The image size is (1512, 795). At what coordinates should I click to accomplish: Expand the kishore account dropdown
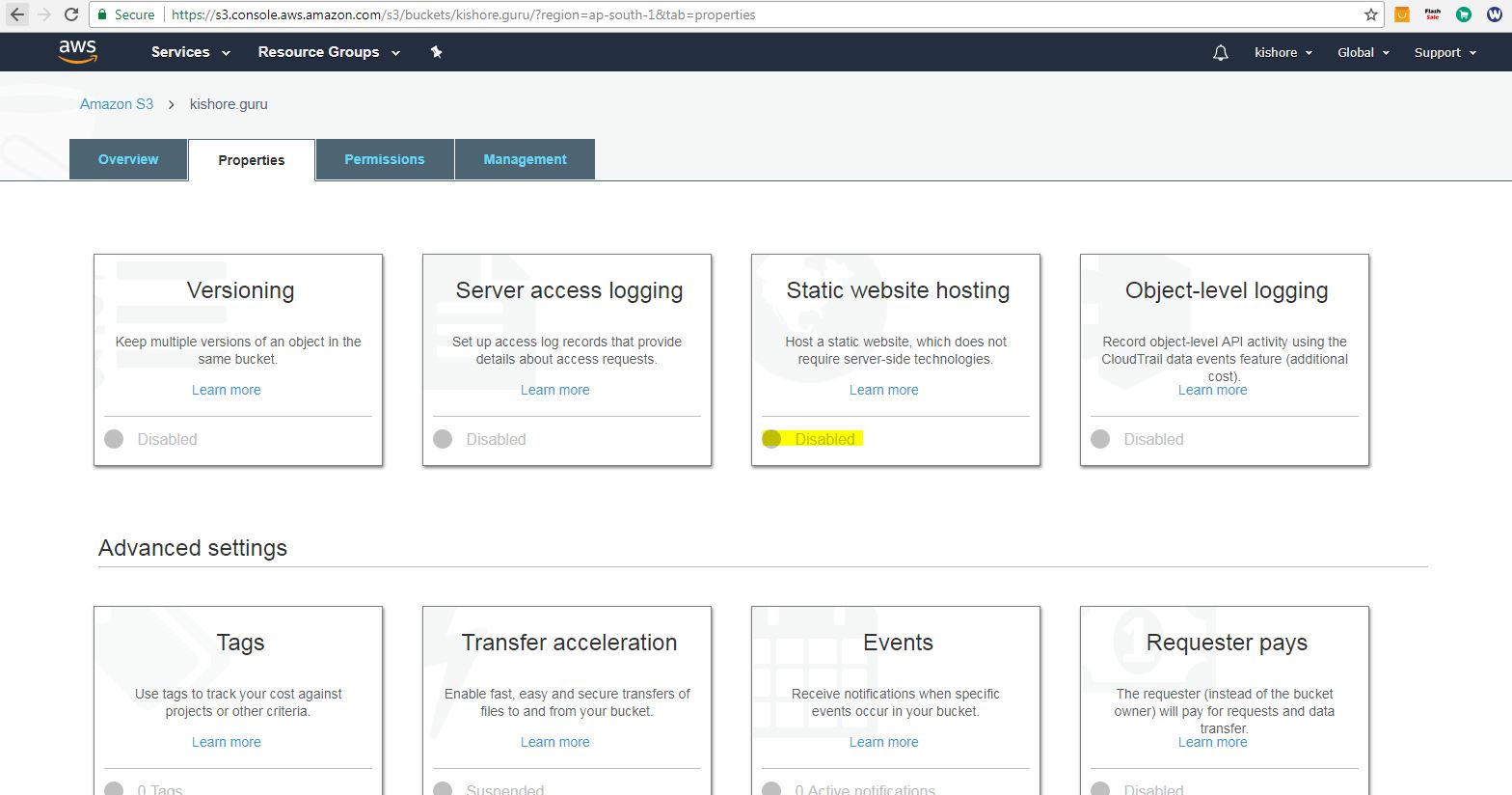[1282, 53]
